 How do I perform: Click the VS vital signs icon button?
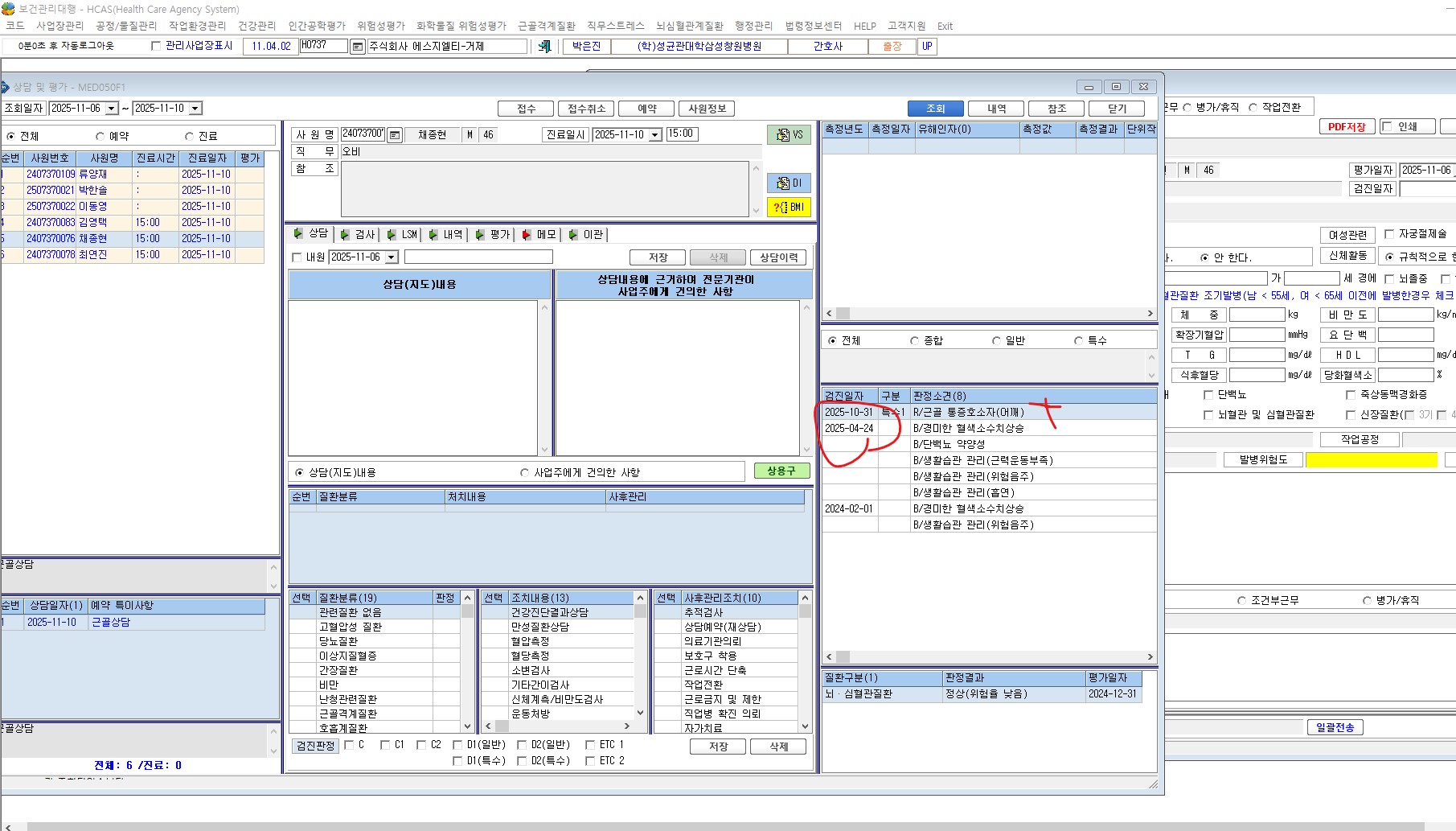[x=789, y=134]
